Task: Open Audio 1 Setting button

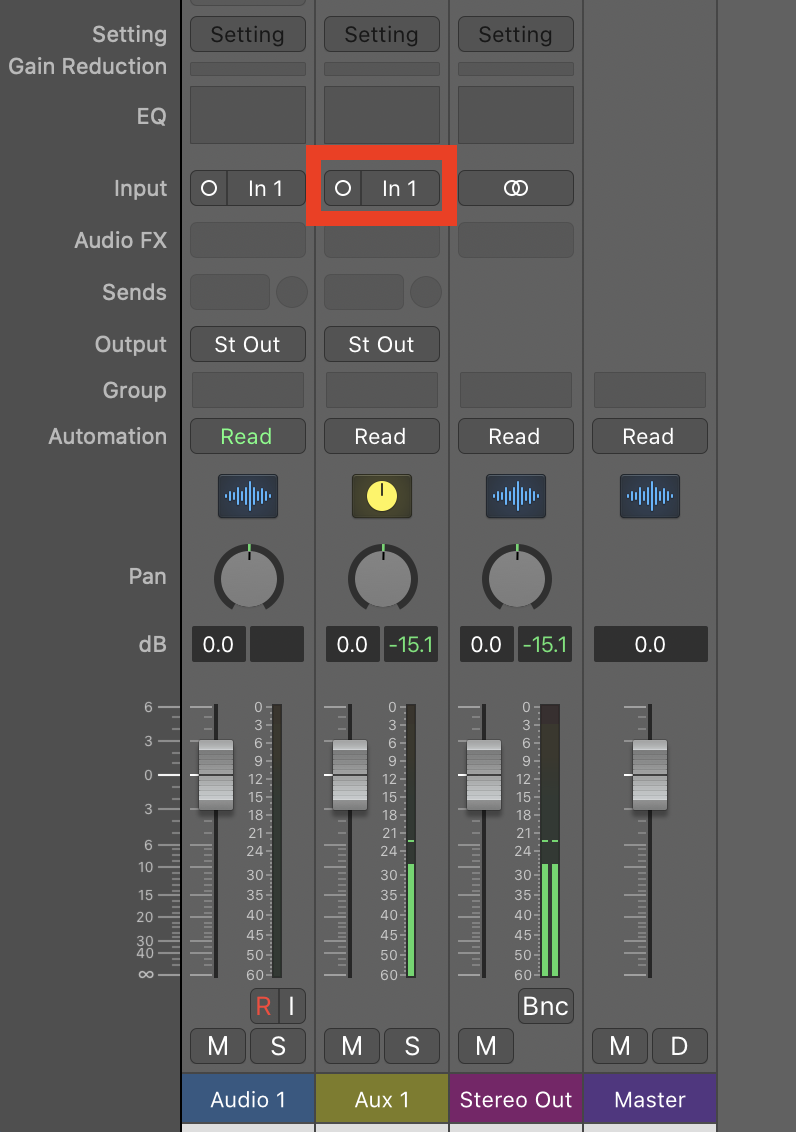Action: tap(248, 34)
